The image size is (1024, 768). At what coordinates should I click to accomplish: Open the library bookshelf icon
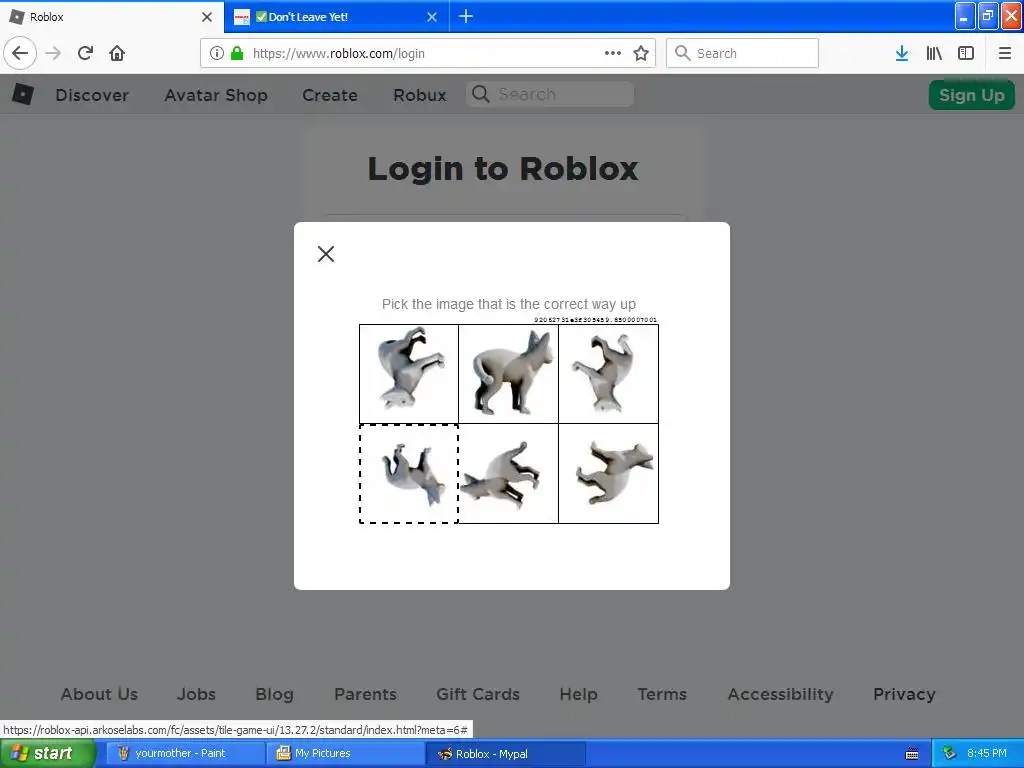(x=934, y=53)
